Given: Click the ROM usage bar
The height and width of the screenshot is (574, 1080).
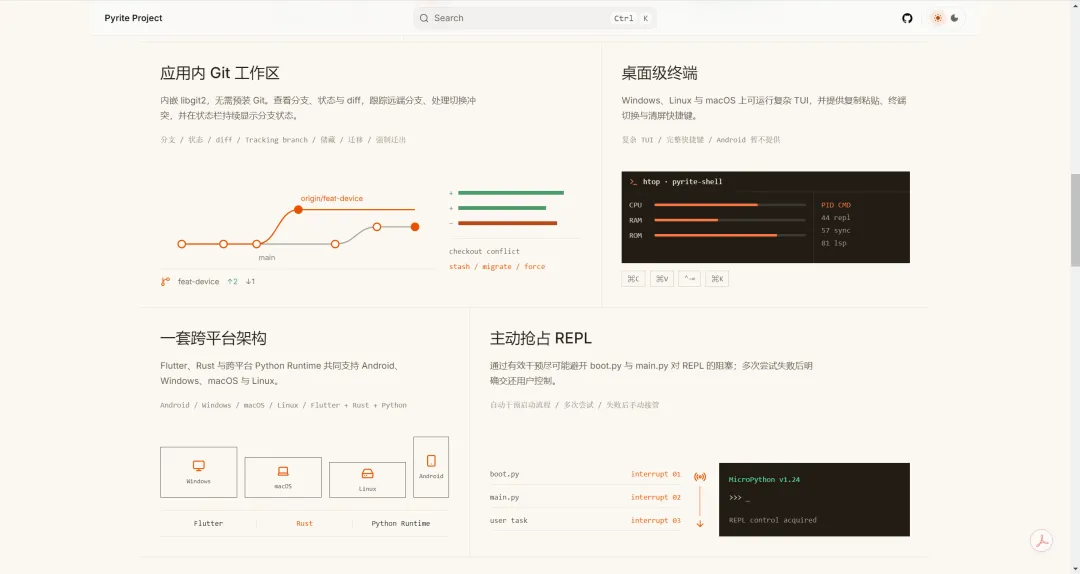Looking at the screenshot, I should (x=730, y=235).
